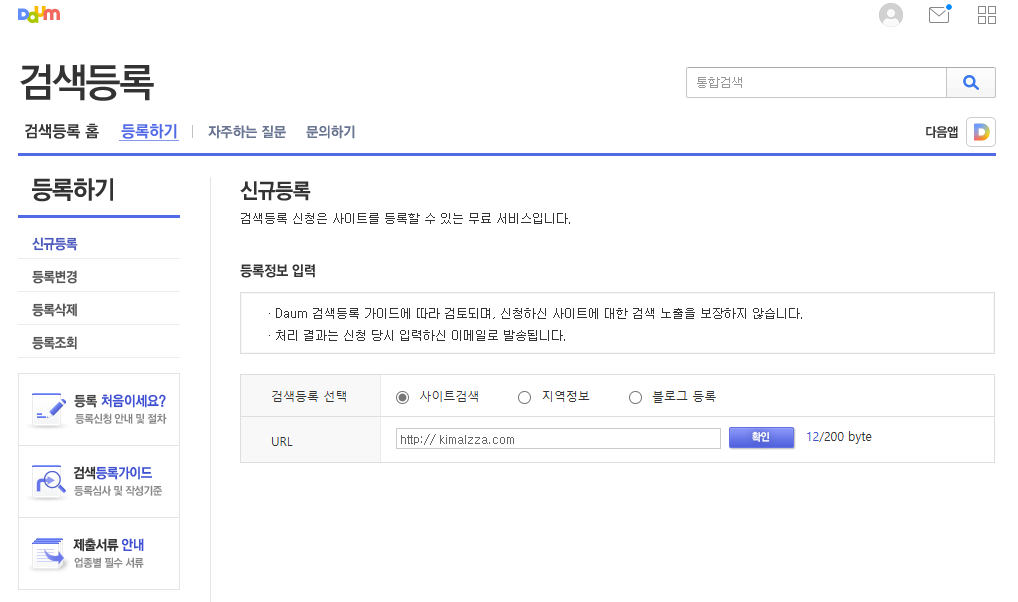Select the 지역정보 radio button
Viewport: 1018px width, 602px height.
pos(524,397)
